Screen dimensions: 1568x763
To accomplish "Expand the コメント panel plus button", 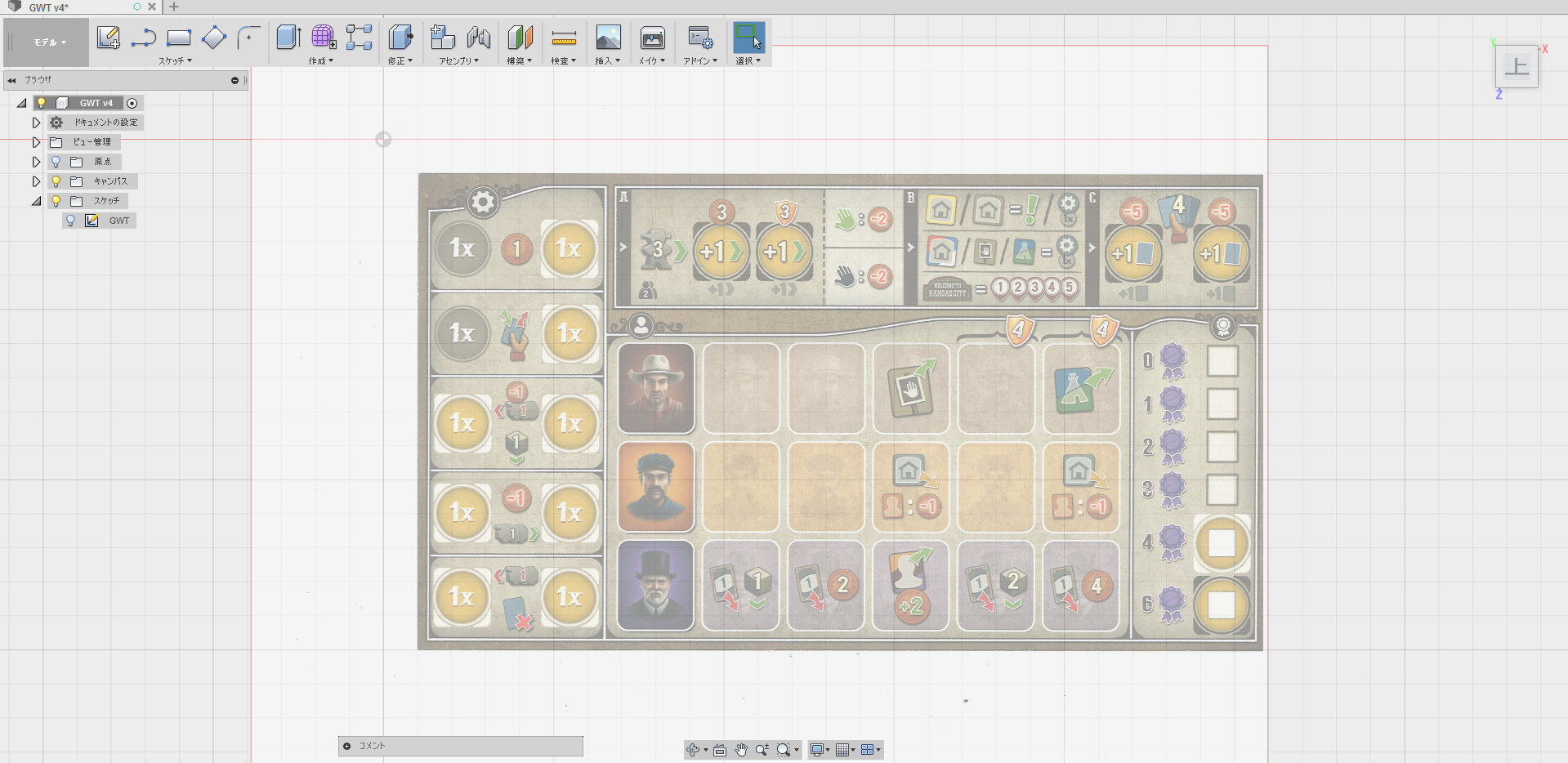I will pos(346,746).
